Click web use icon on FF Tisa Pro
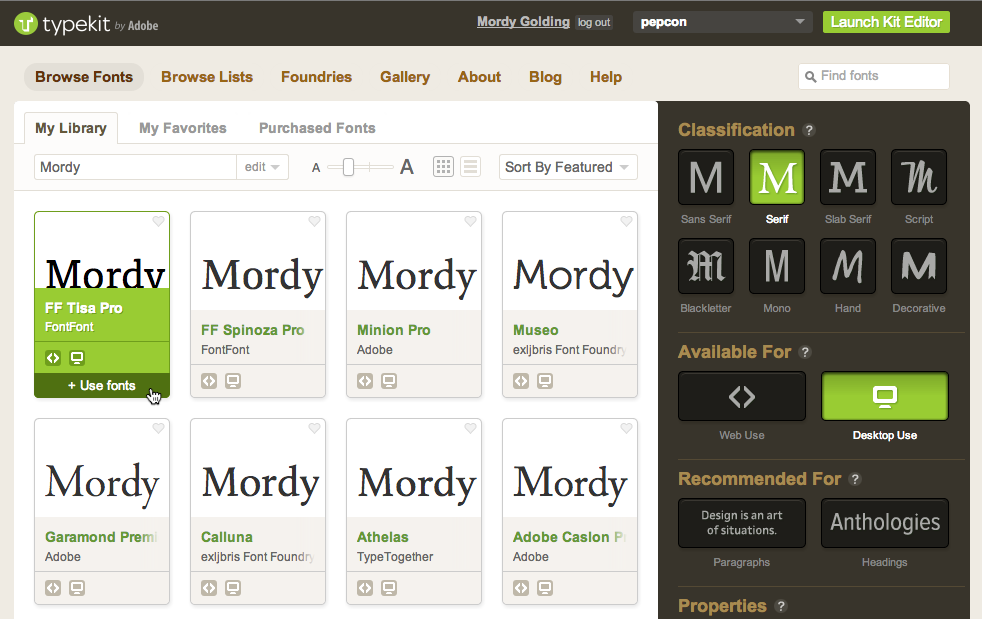 click(53, 358)
